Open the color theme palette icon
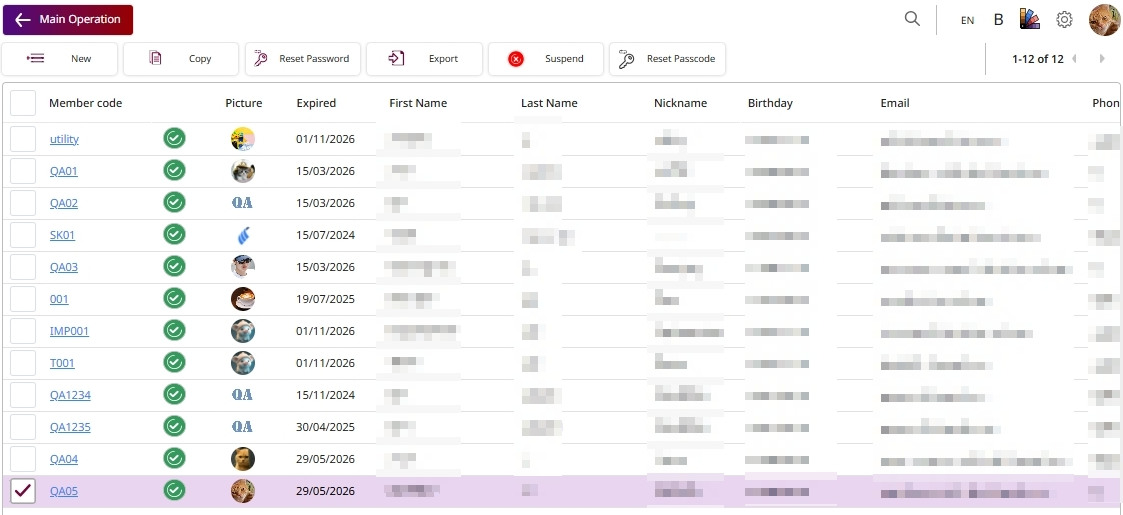Image resolution: width=1123 pixels, height=515 pixels. pos(1029,19)
